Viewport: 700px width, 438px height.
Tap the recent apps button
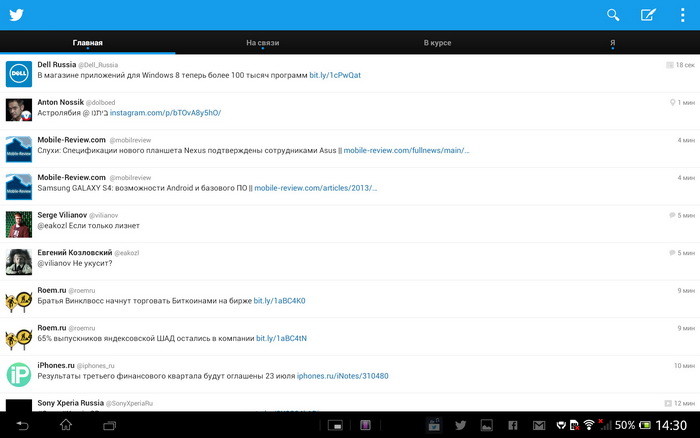pos(109,425)
